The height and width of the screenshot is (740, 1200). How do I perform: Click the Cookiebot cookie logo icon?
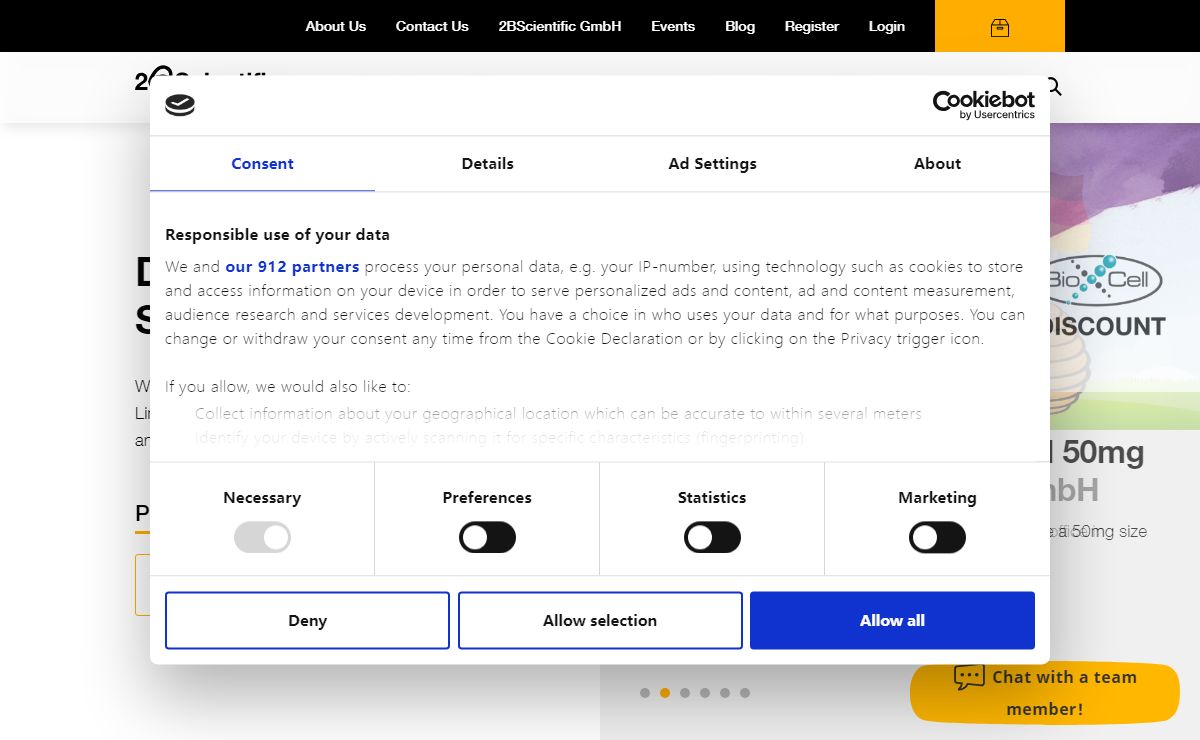pos(180,105)
